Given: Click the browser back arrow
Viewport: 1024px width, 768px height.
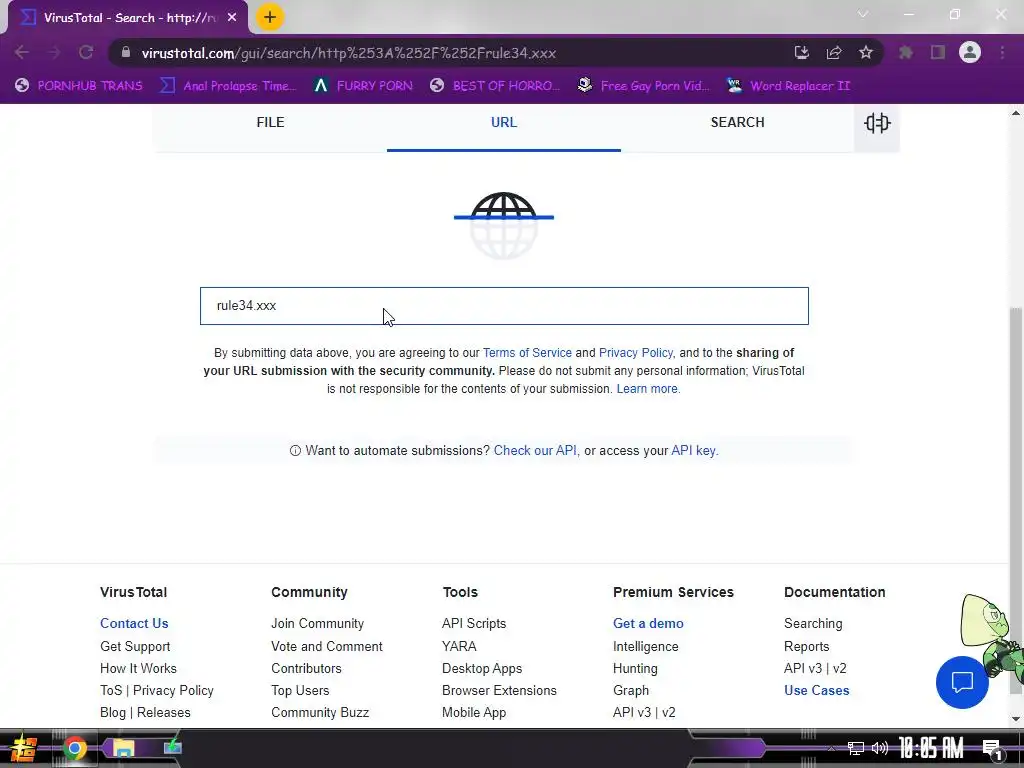Looking at the screenshot, I should (22, 52).
